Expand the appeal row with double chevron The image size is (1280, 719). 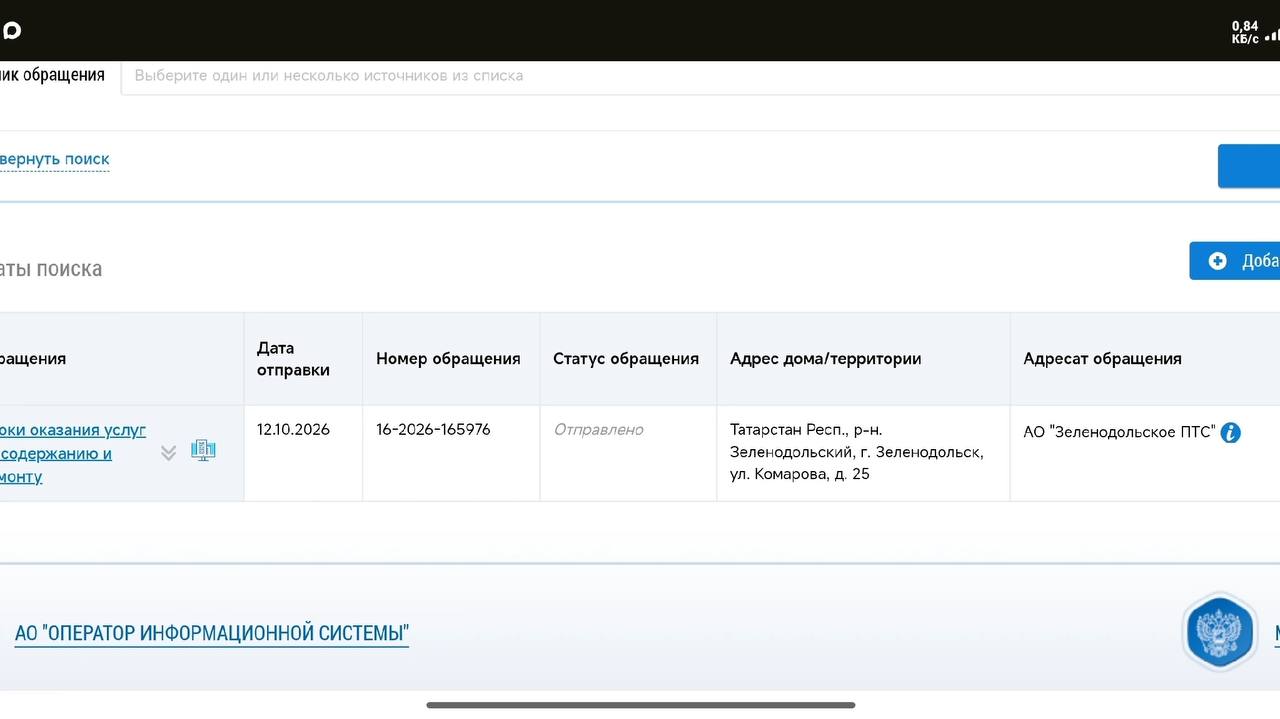(x=168, y=453)
